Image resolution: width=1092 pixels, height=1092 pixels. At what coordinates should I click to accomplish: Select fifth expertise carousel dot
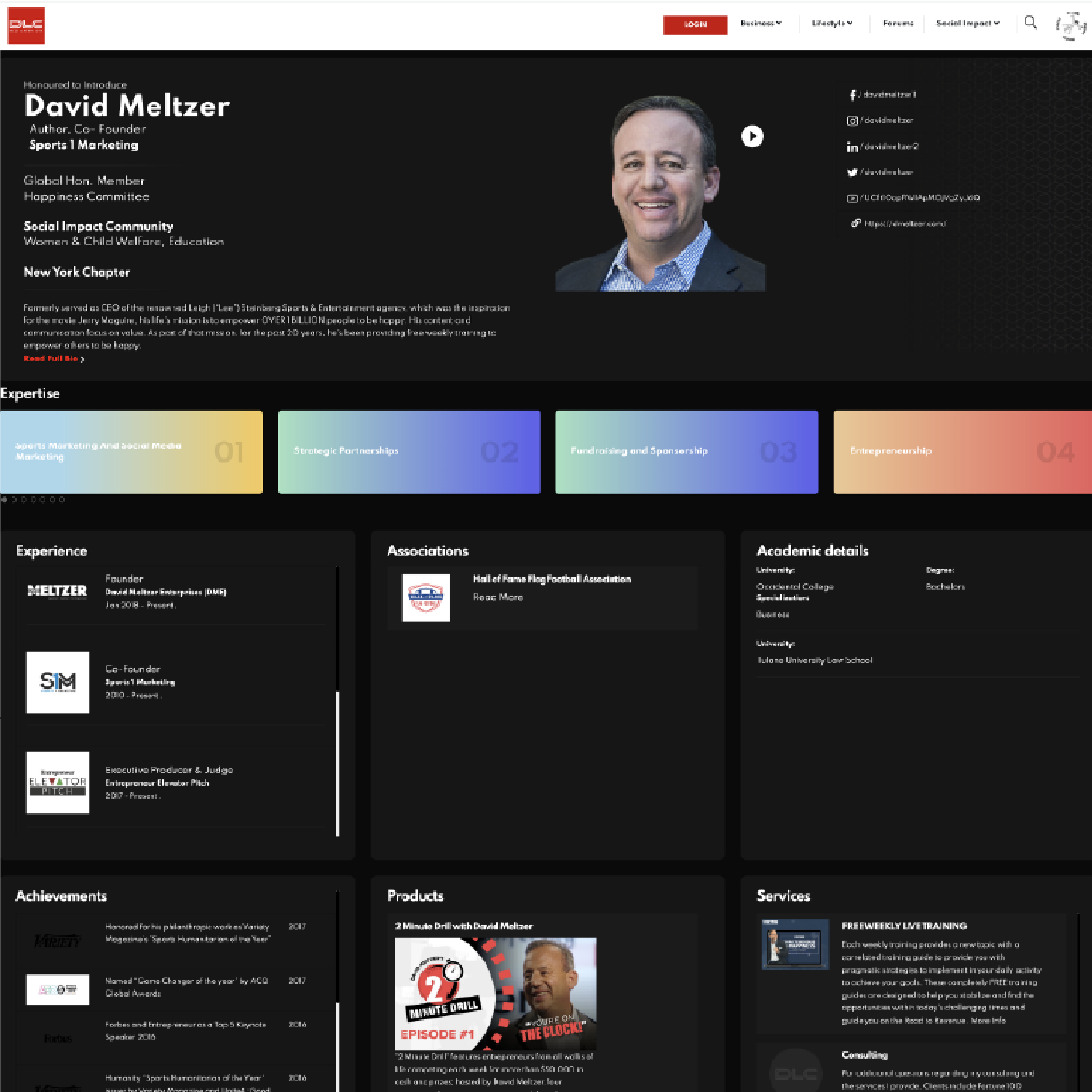(42, 499)
